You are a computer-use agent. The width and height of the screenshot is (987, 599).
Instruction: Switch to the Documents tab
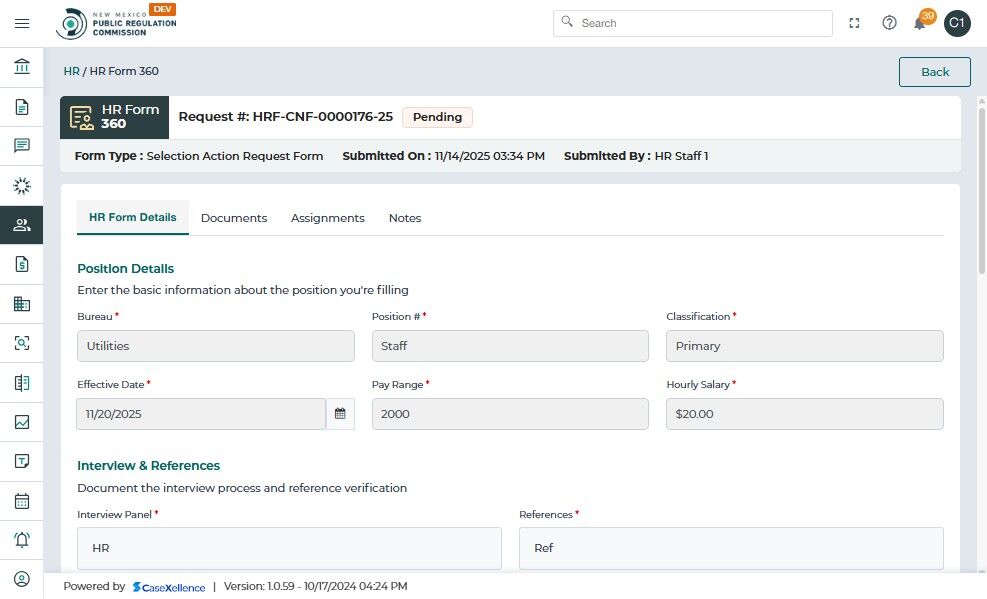click(234, 218)
